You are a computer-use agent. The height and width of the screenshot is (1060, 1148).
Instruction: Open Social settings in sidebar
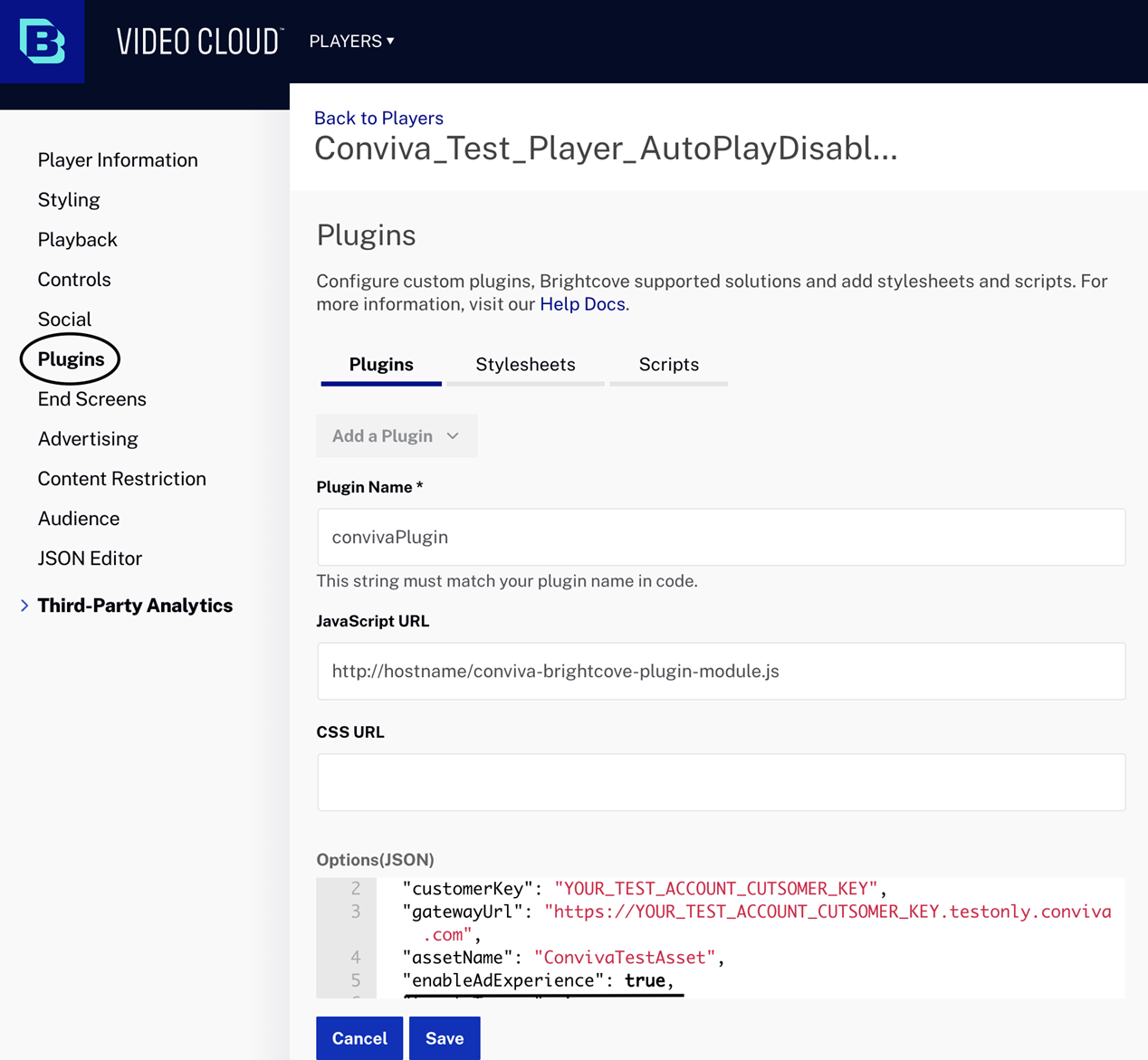pyautogui.click(x=64, y=320)
